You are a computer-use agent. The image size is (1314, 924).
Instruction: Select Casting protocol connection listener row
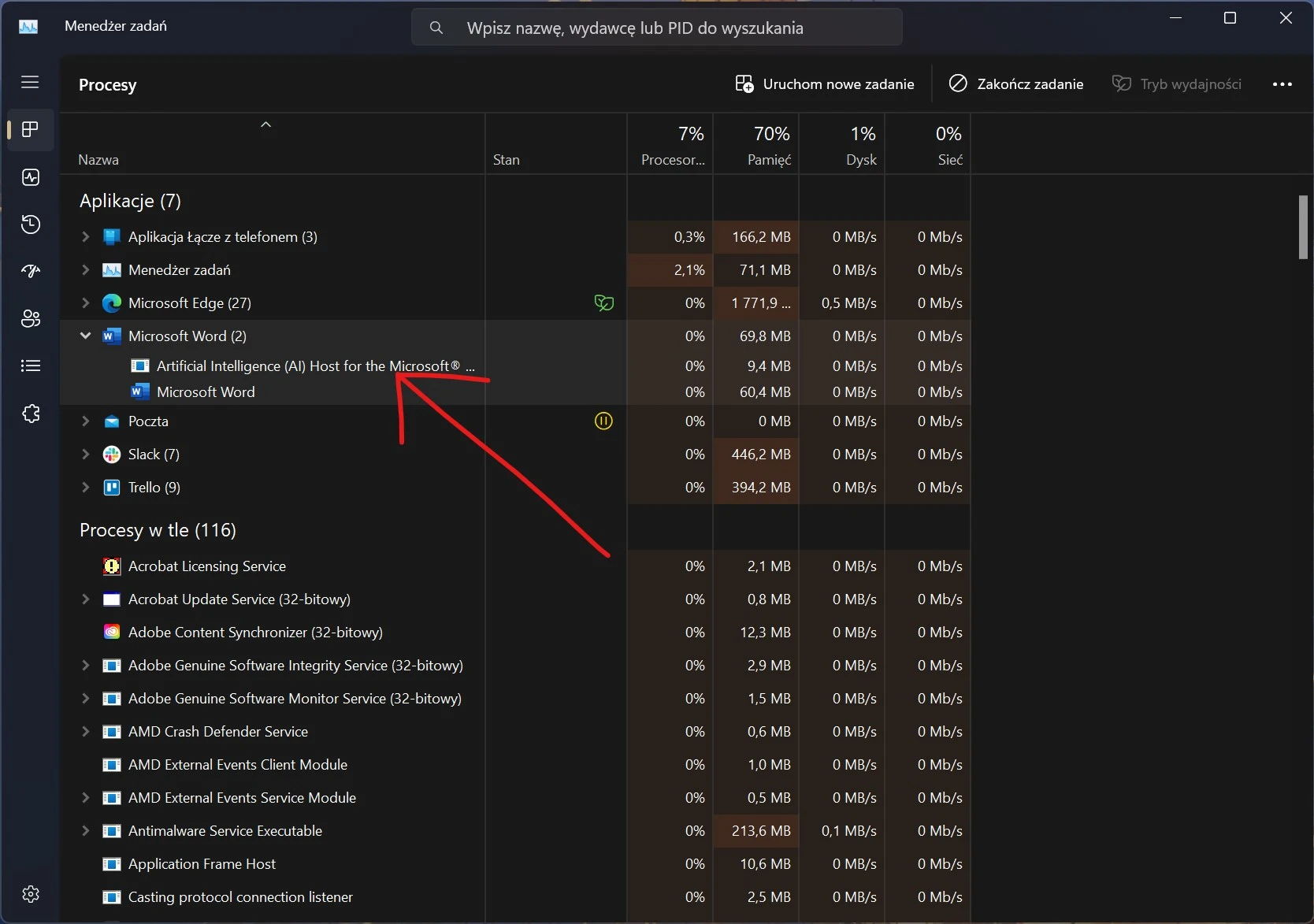point(515,897)
